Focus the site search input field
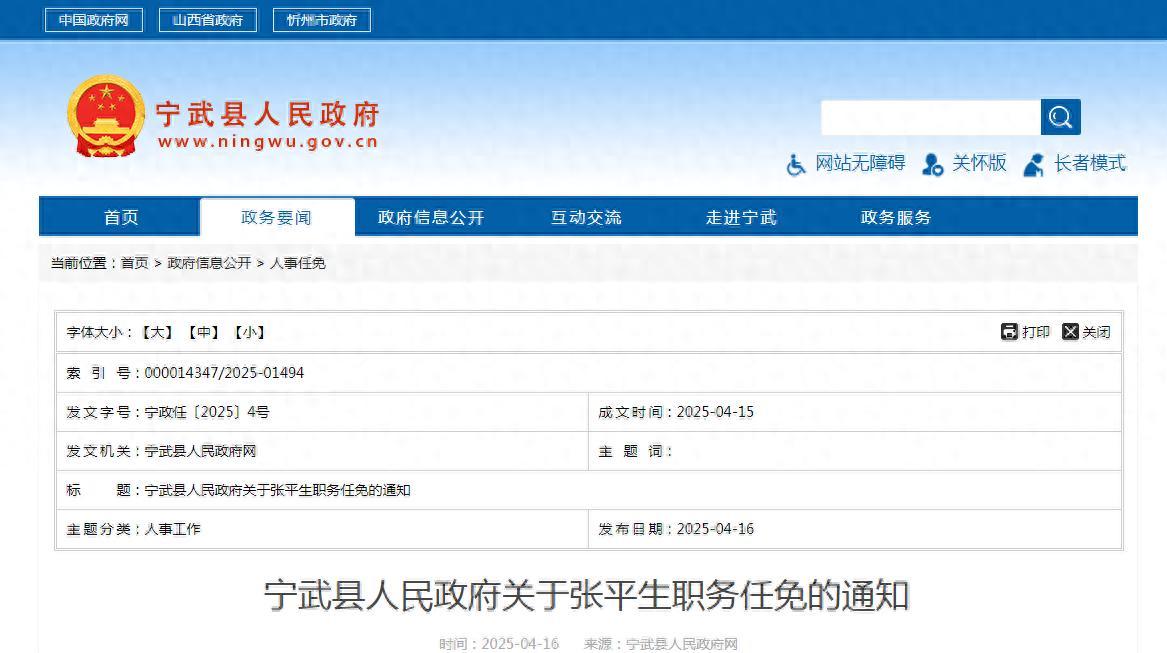This screenshot has height=653, width=1167. coord(930,118)
